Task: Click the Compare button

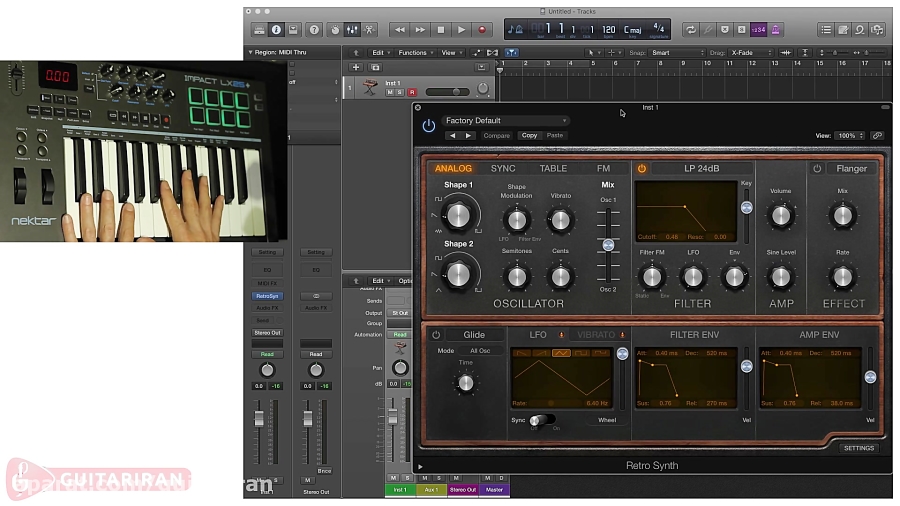Action: point(496,136)
